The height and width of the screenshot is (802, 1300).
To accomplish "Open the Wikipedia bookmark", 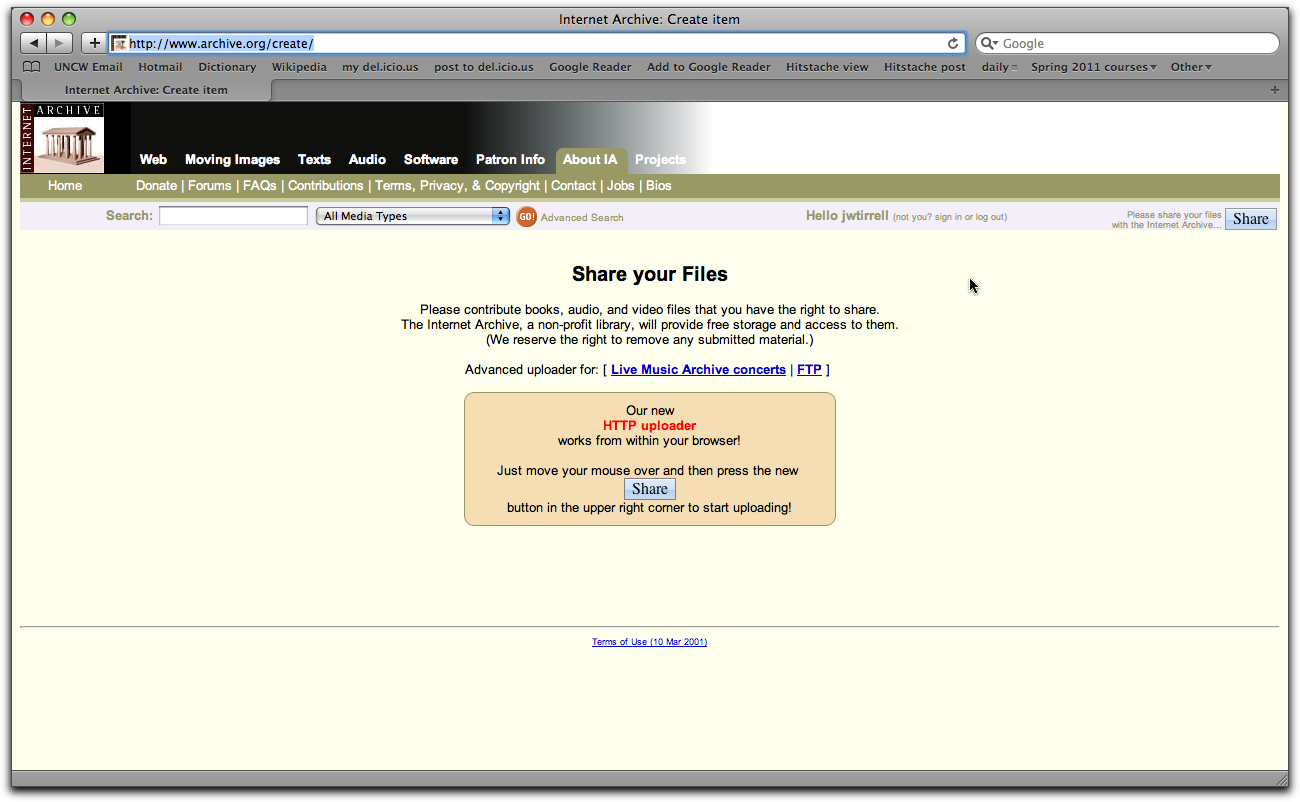I will 299,67.
